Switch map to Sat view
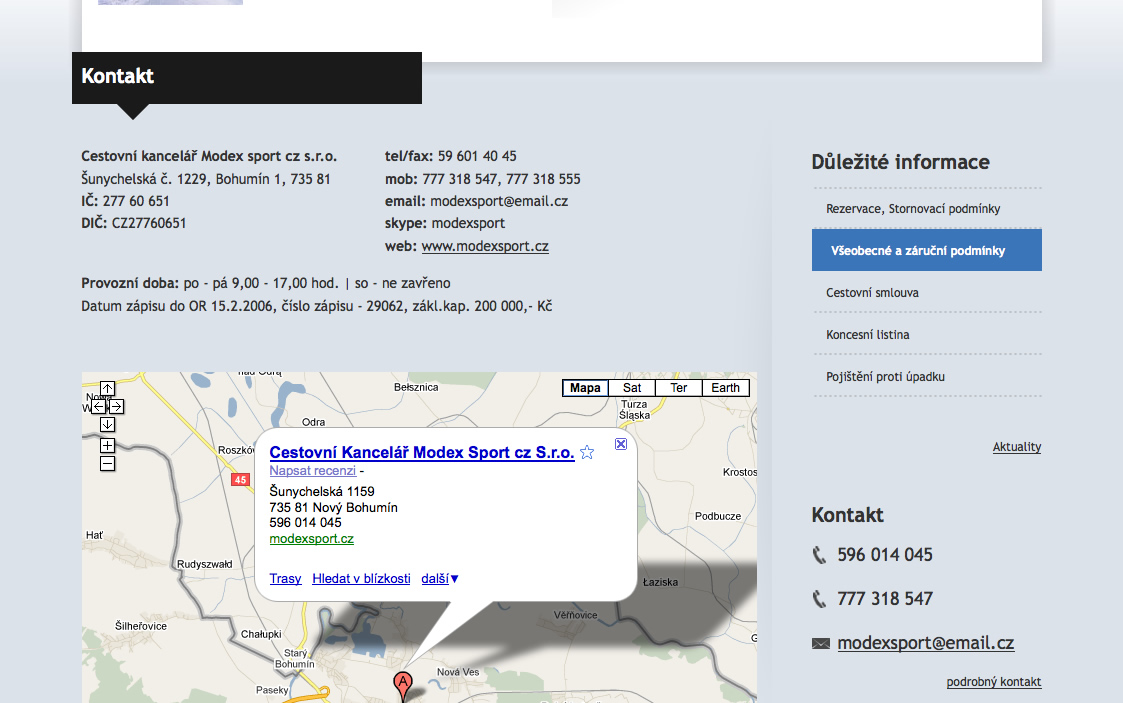The width and height of the screenshot is (1123, 703). pos(632,388)
